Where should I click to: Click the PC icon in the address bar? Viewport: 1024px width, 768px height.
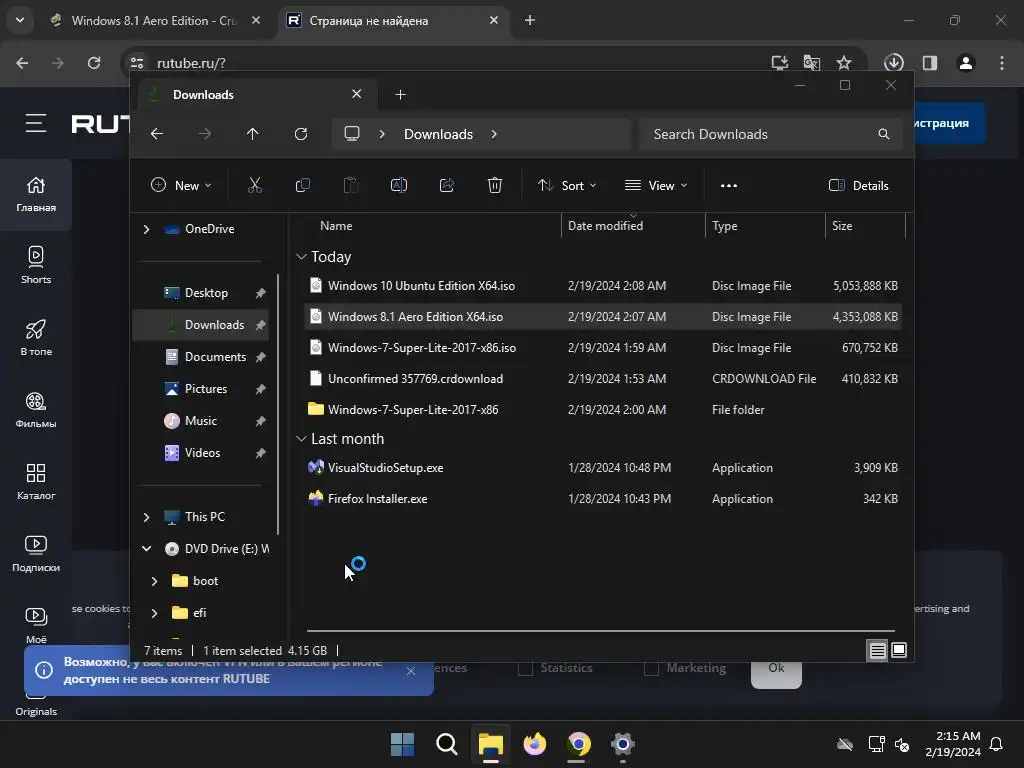pyautogui.click(x=352, y=134)
